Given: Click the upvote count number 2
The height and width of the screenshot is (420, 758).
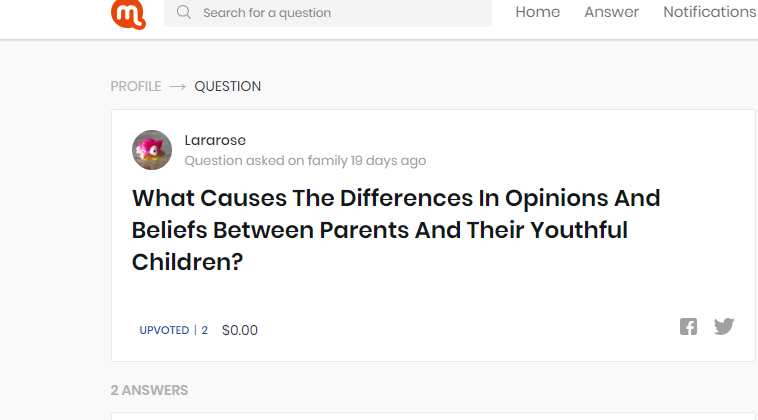Looking at the screenshot, I should [205, 330].
